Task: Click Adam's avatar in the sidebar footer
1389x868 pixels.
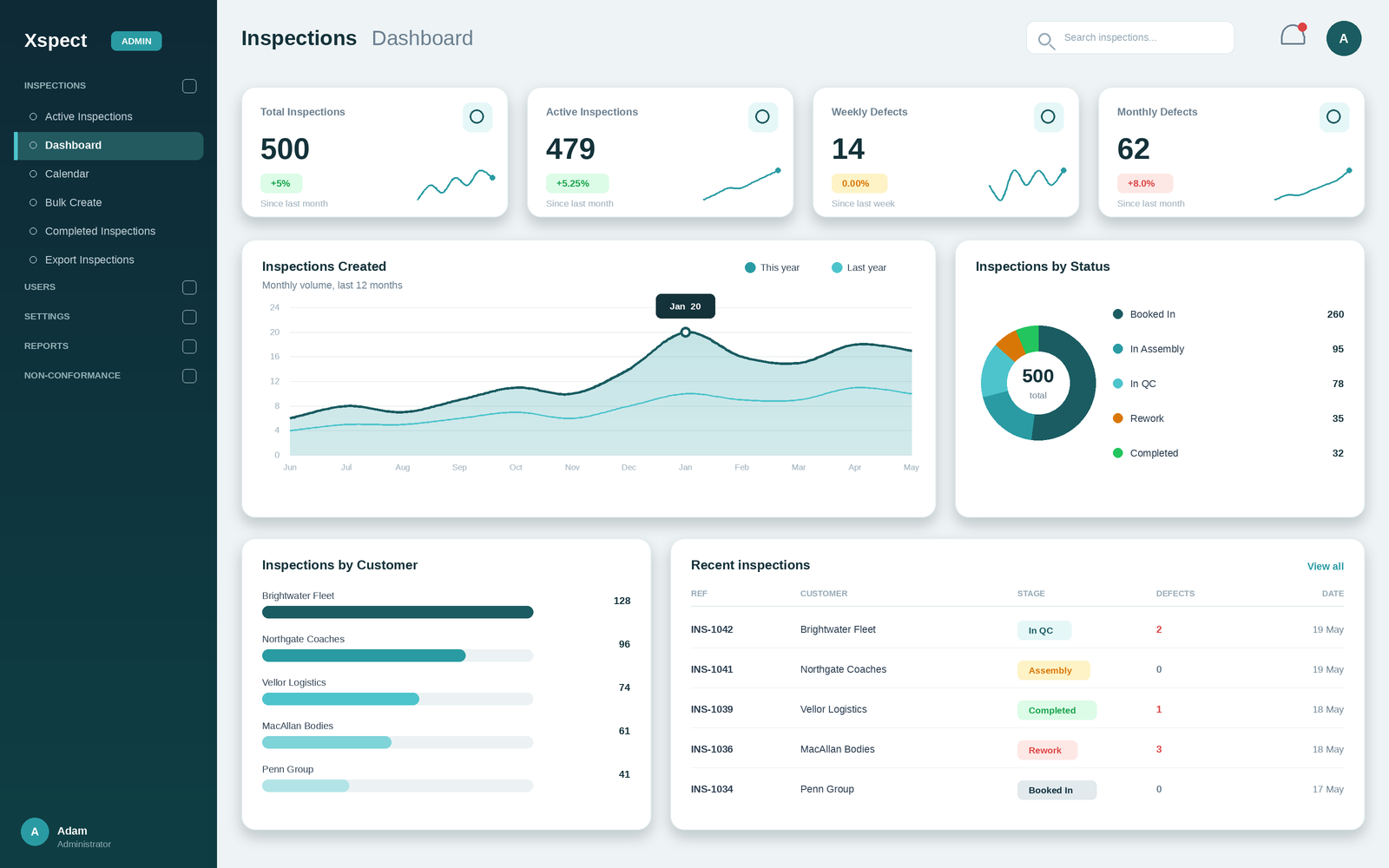Action: [x=35, y=832]
